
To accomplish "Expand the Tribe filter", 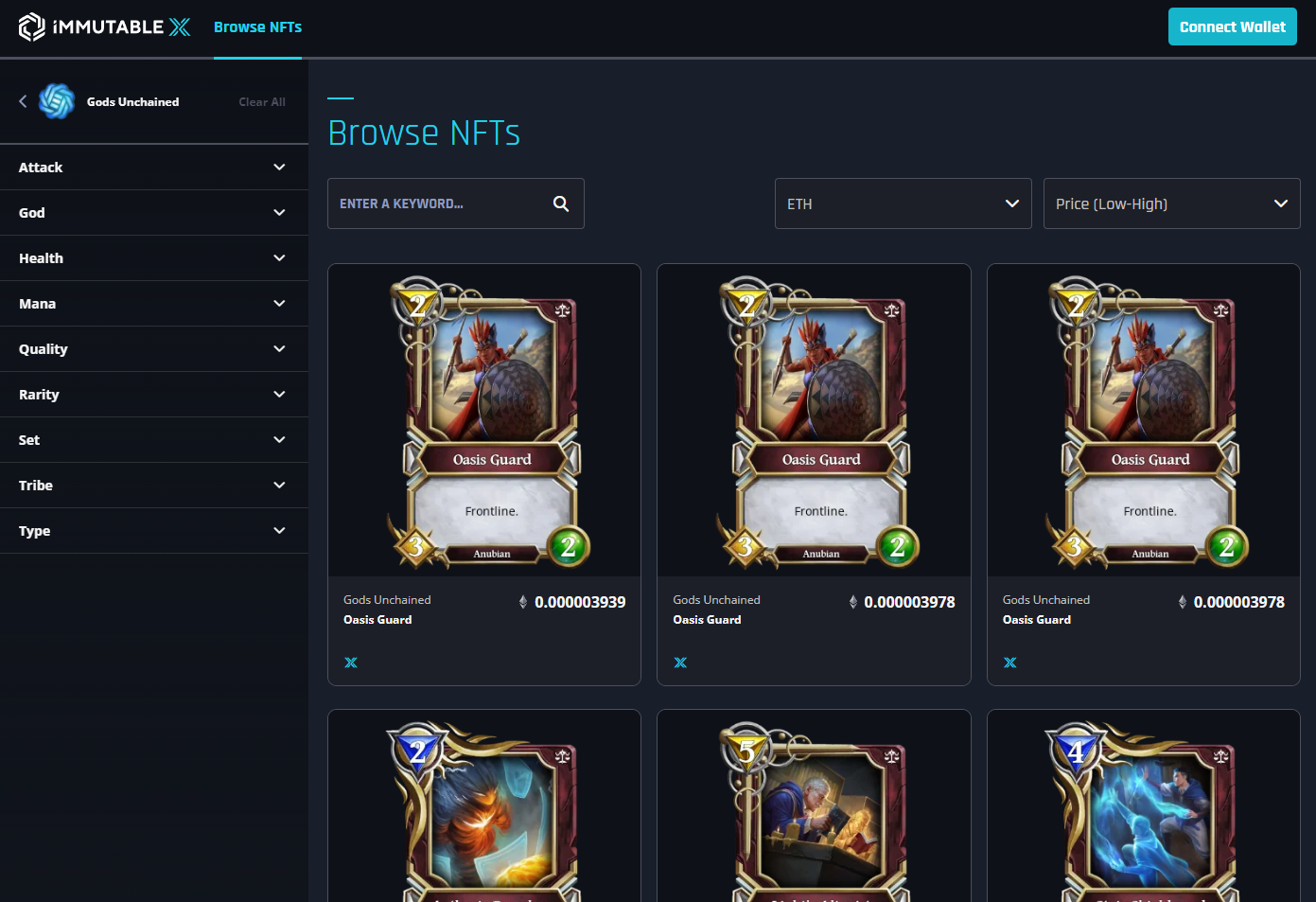I will pyautogui.click(x=154, y=486).
